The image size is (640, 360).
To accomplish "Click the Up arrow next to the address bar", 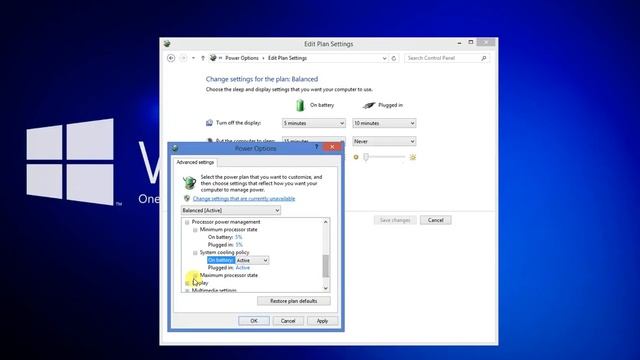I will coord(203,58).
